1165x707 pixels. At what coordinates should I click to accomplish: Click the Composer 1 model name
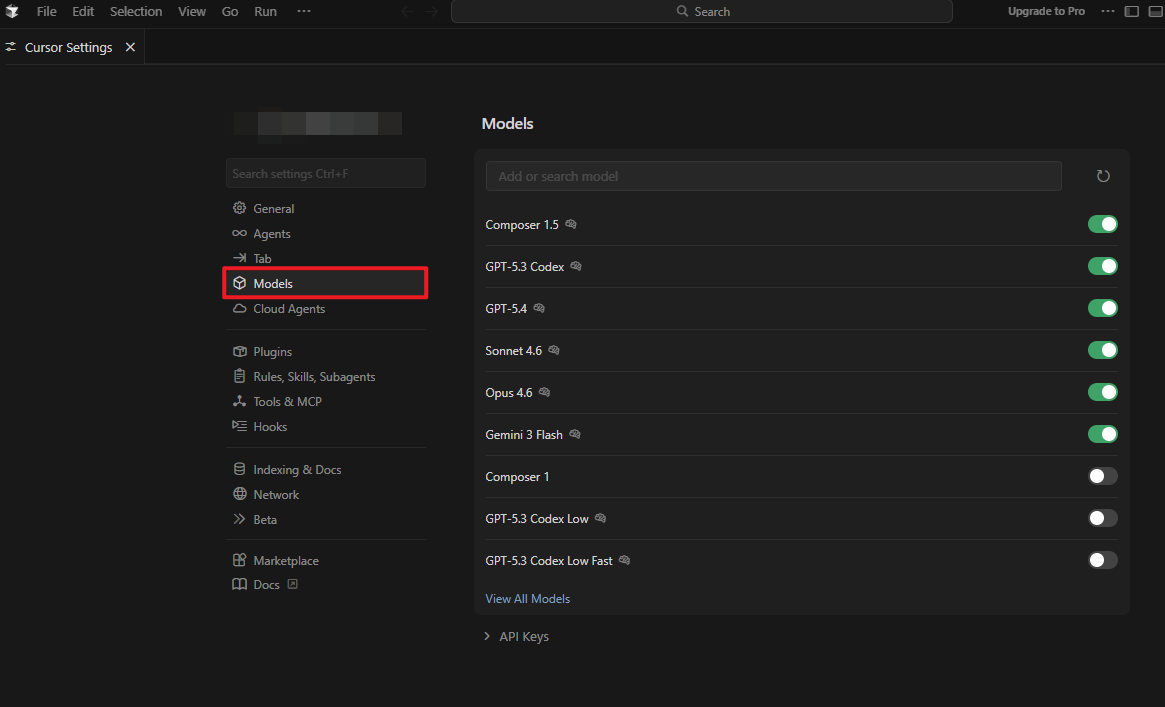[x=517, y=477]
